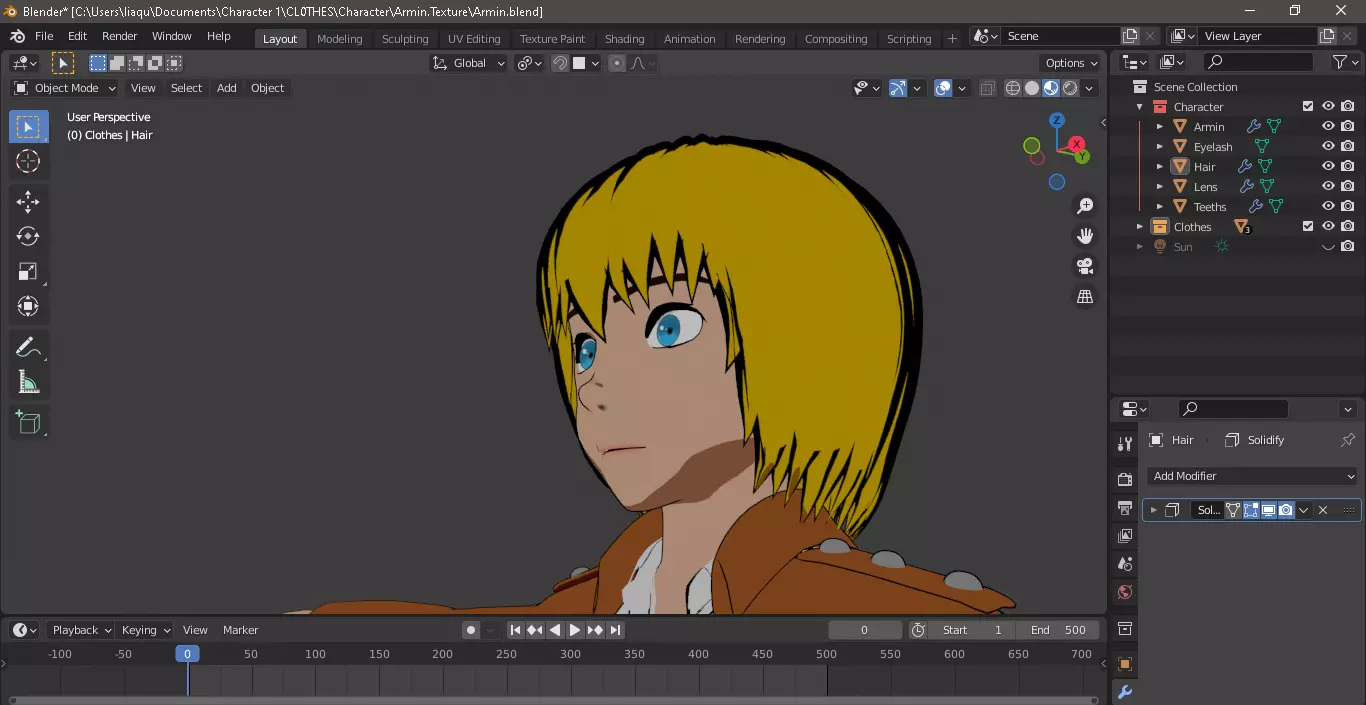Open the Global transform orientation dropdown

pyautogui.click(x=469, y=63)
